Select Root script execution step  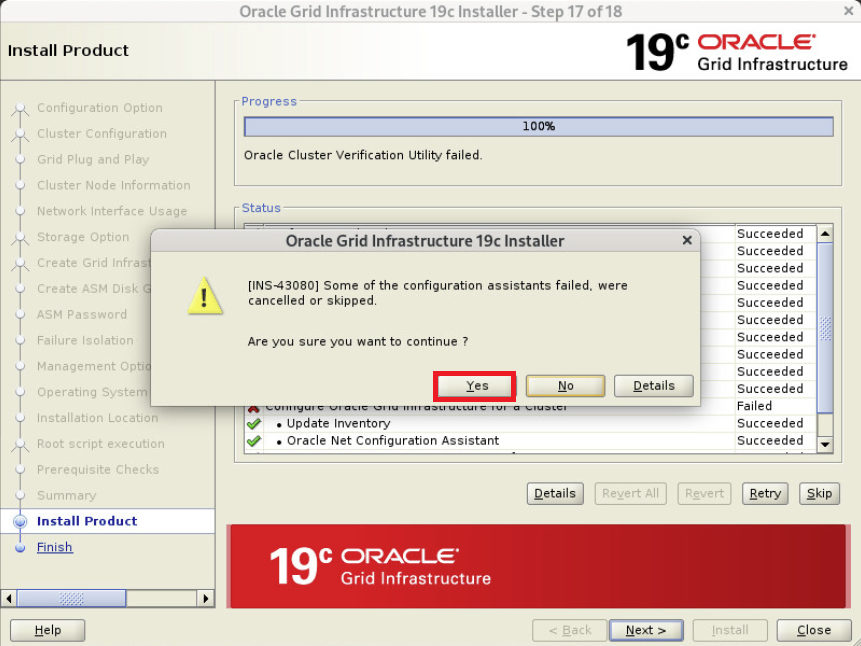click(100, 444)
